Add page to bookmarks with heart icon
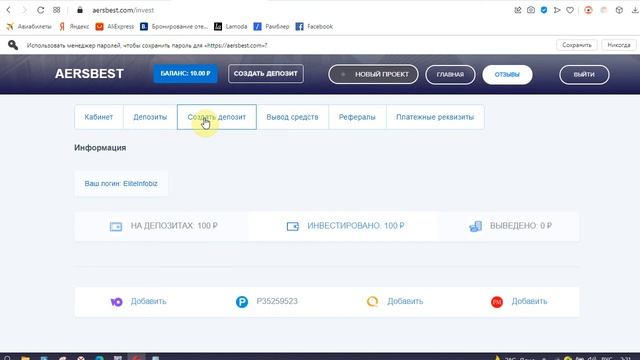Image resolution: width=640 pixels, height=360 pixels. pos(570,10)
